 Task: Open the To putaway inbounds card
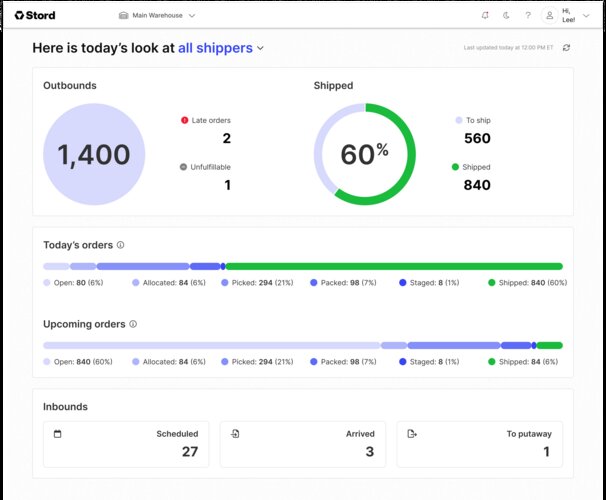click(479, 443)
